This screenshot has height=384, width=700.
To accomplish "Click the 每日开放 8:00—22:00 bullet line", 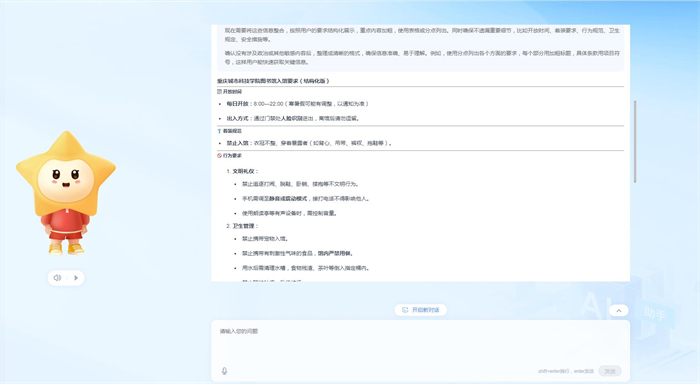I will [297, 104].
